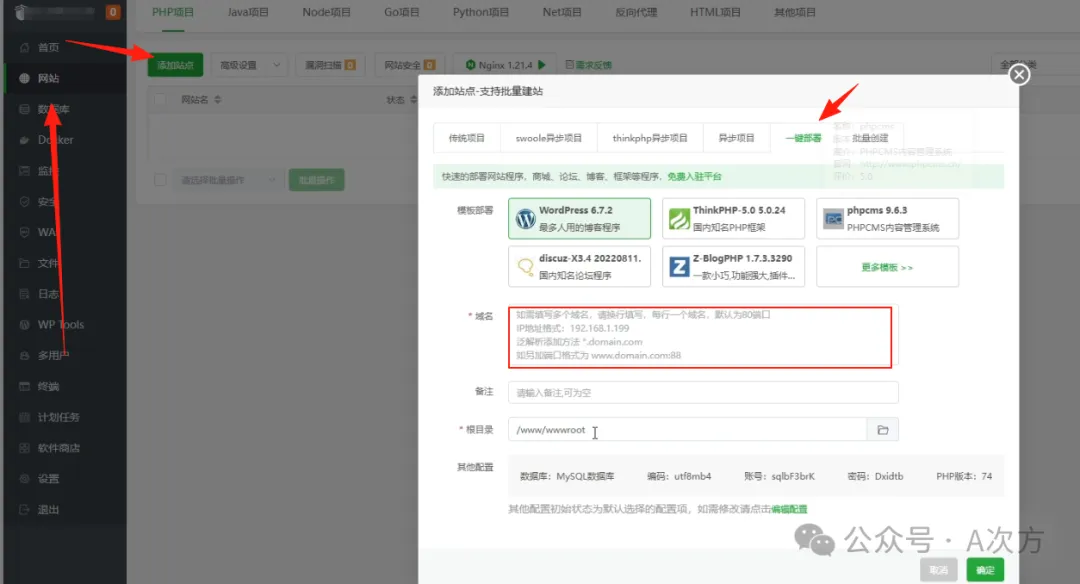This screenshot has width=1080, height=584.
Task: Click the Z-BlogPHP blue Z icon
Action: pos(679,267)
